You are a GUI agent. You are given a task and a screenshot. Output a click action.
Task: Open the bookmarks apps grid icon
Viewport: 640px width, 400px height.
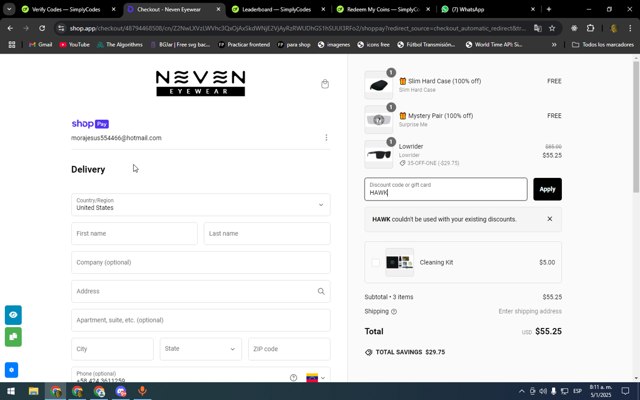click(12, 44)
